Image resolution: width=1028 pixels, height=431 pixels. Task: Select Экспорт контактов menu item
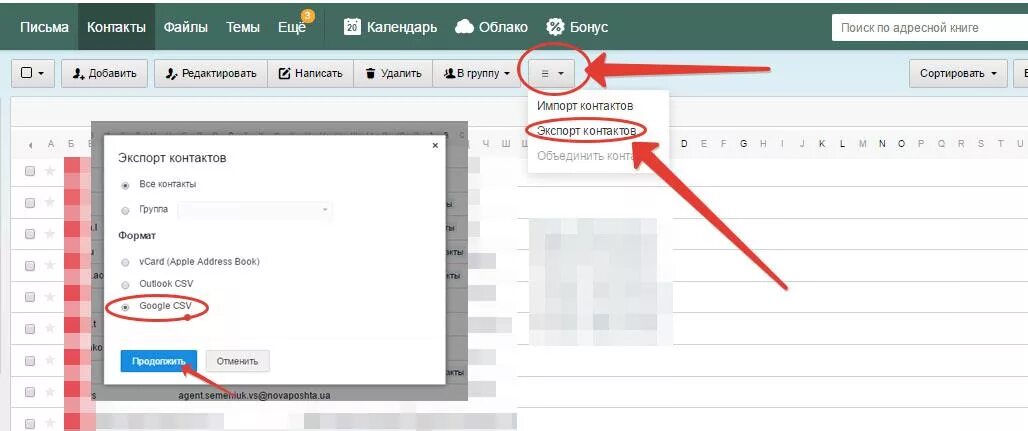coord(586,131)
